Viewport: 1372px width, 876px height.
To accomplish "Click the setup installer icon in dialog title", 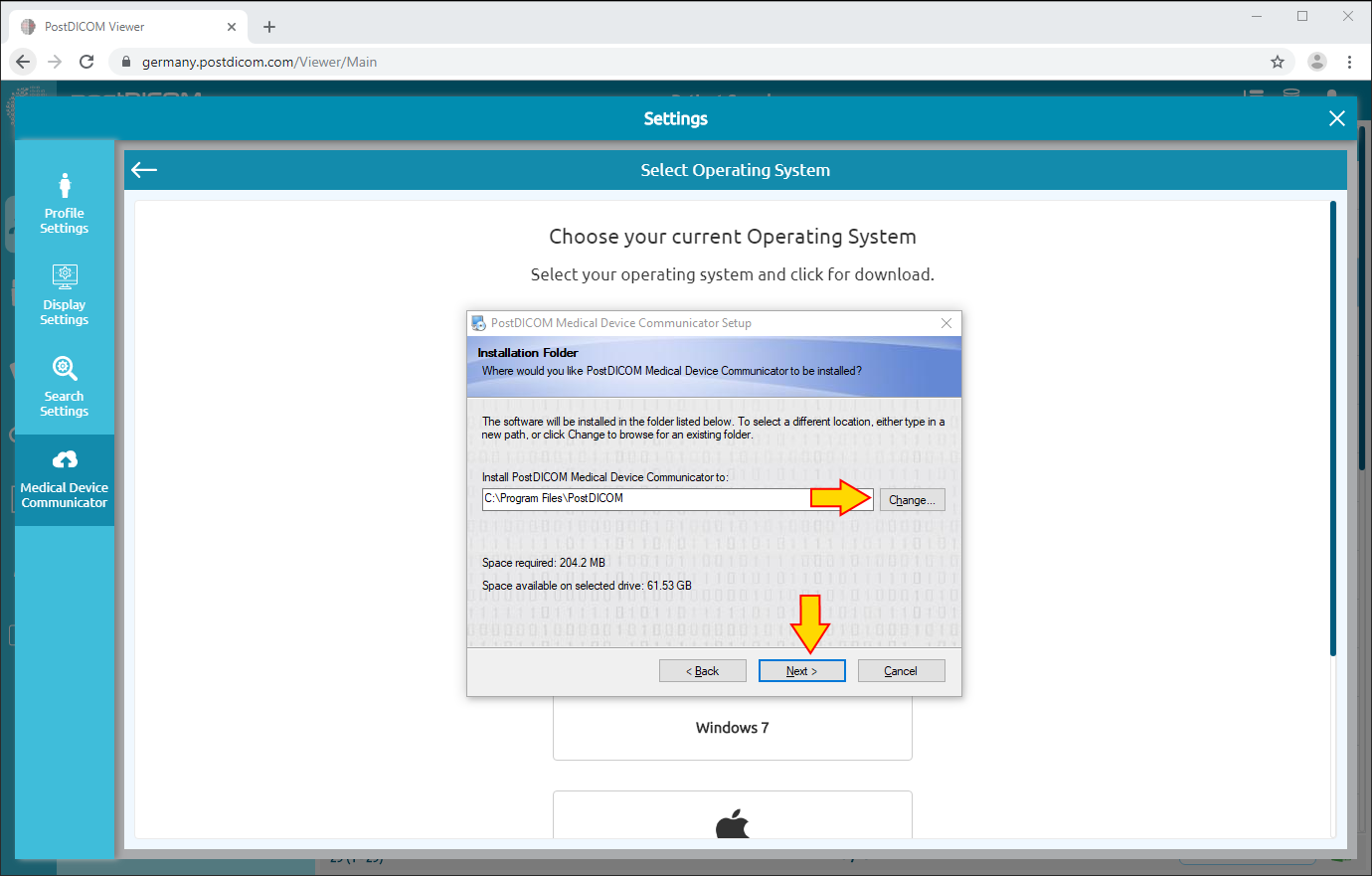I will coord(478,323).
